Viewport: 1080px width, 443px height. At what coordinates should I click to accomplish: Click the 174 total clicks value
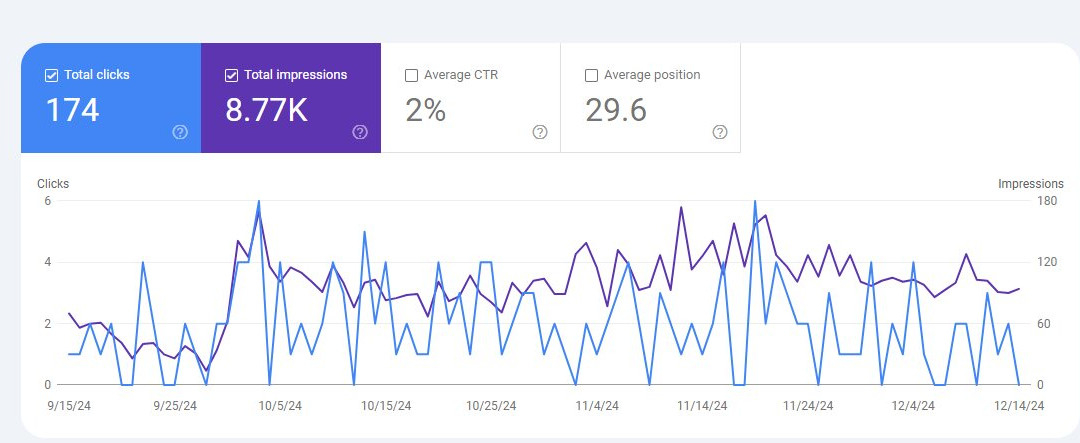(x=73, y=110)
